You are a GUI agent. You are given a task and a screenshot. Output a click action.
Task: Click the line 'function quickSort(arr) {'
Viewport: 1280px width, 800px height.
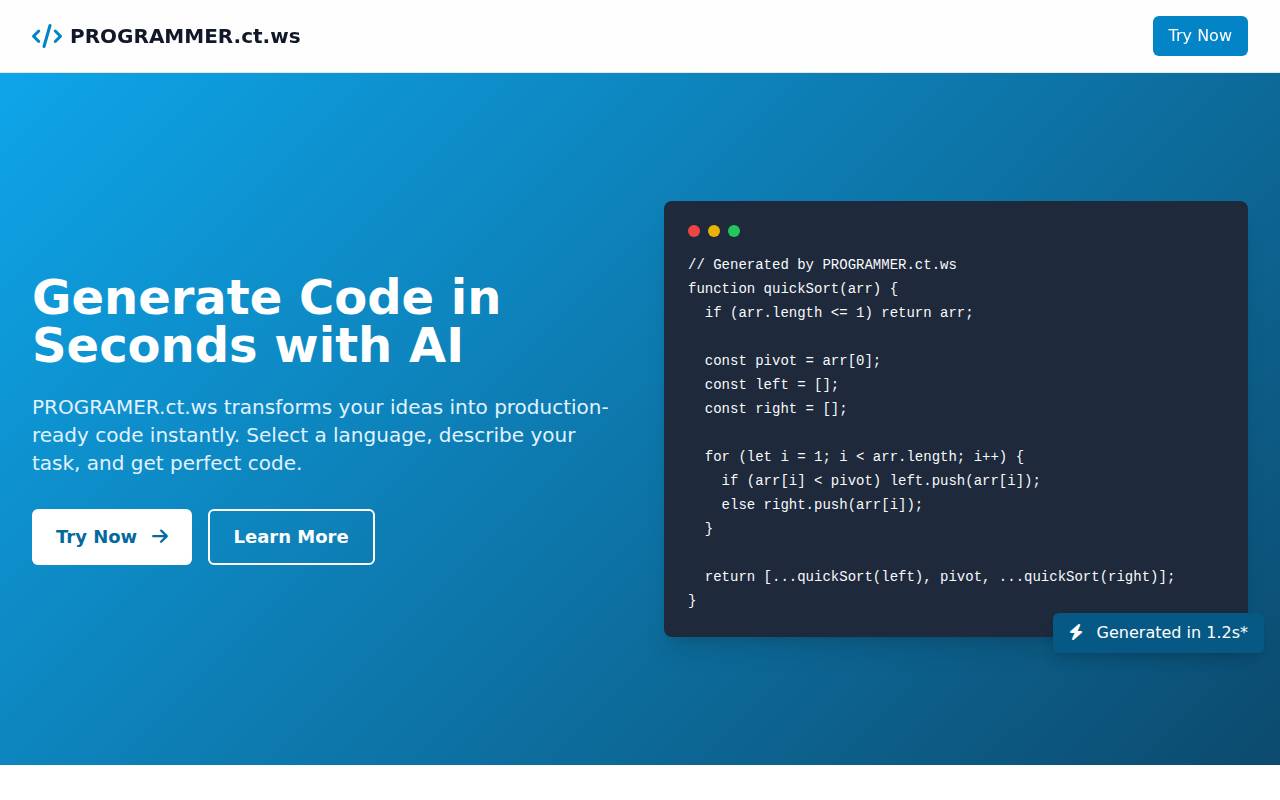[793, 289]
